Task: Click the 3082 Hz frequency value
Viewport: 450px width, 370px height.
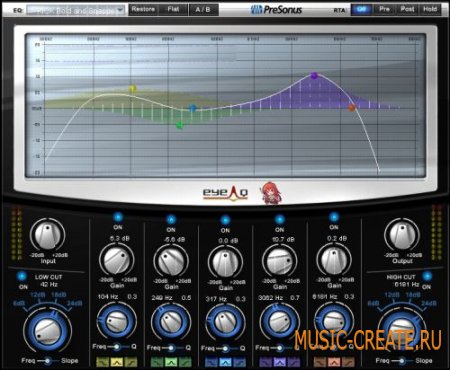Action: coord(270,298)
